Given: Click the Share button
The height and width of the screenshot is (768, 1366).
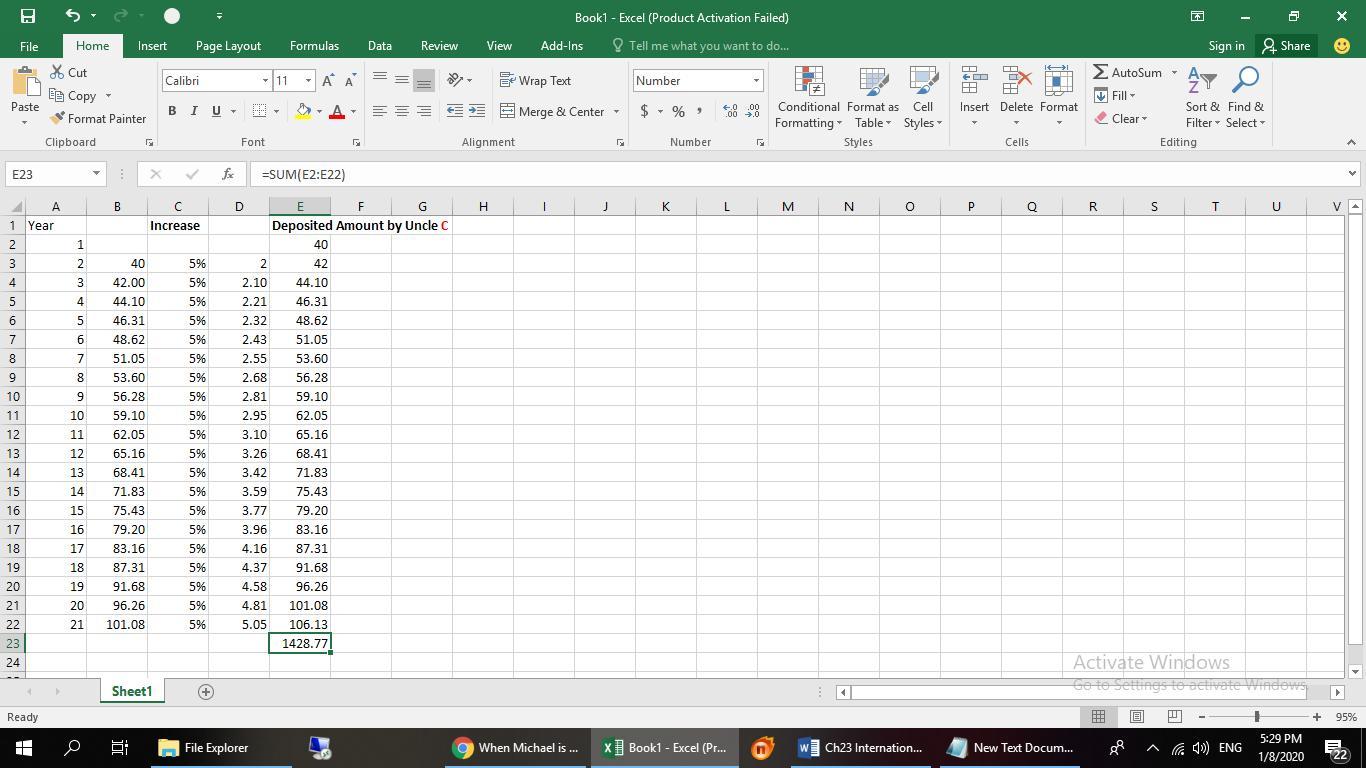Looking at the screenshot, I should pos(1286,46).
